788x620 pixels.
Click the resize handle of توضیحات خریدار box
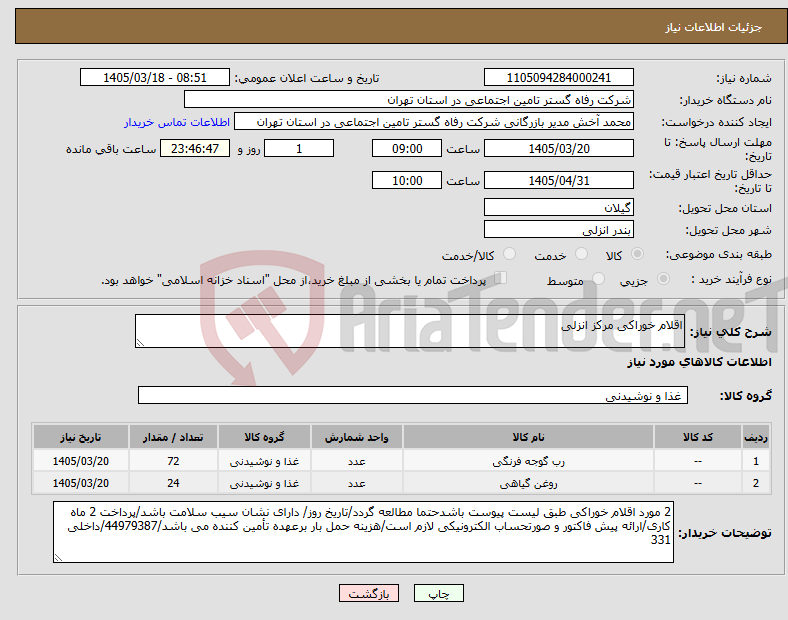point(58,557)
